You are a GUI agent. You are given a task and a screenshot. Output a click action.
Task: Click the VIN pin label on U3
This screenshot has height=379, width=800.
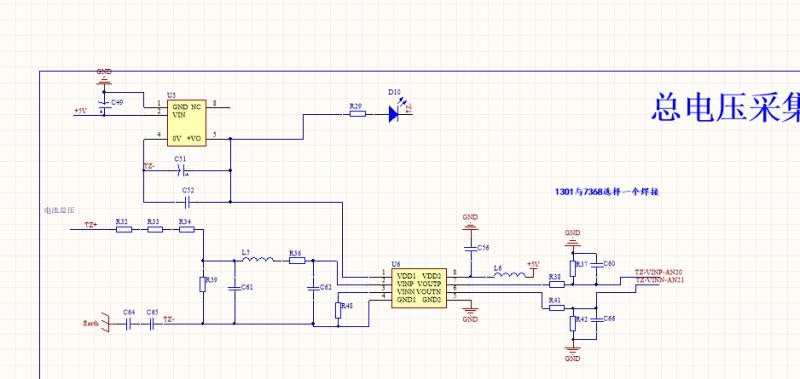[179, 115]
